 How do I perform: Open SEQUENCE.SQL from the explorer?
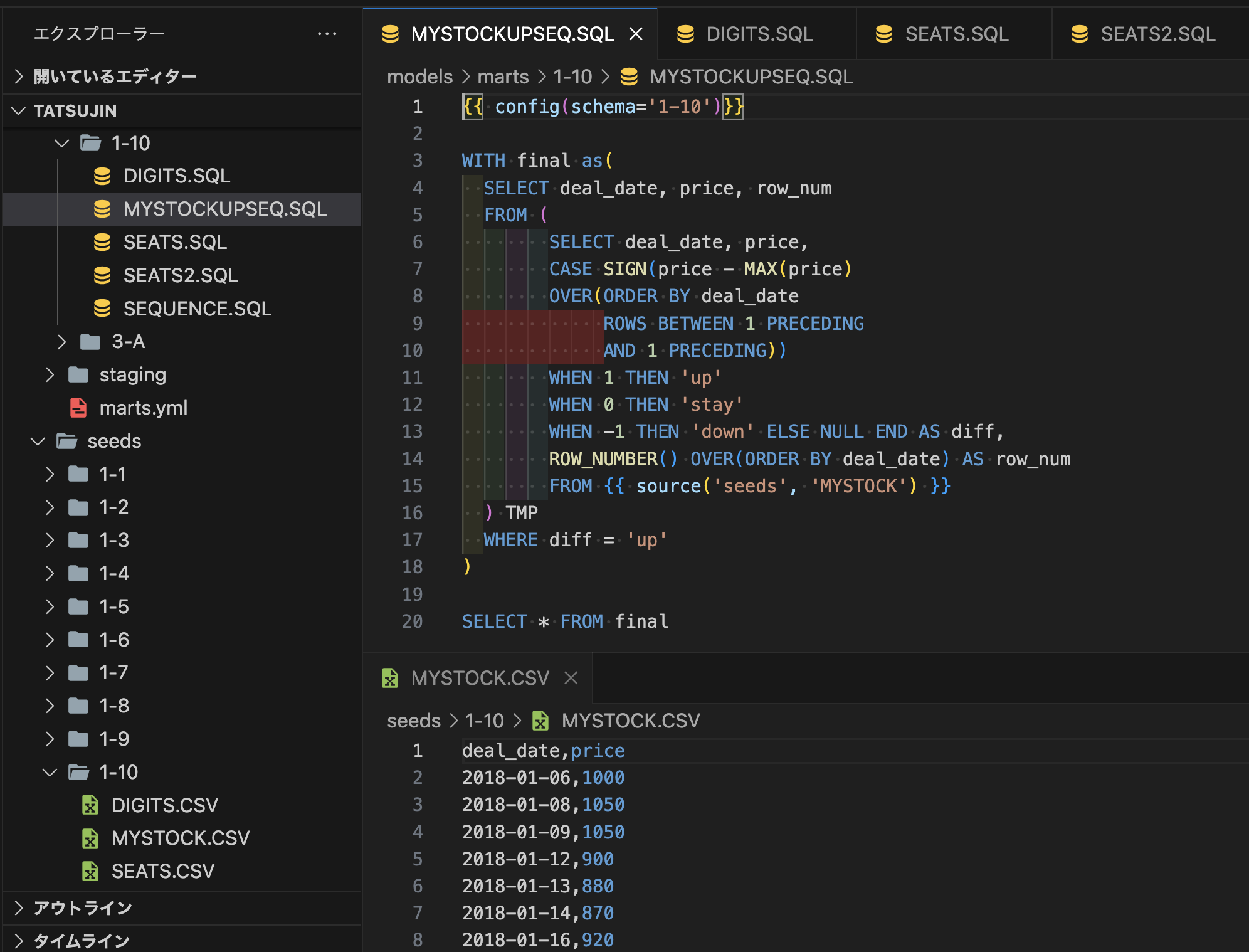pyautogui.click(x=196, y=308)
